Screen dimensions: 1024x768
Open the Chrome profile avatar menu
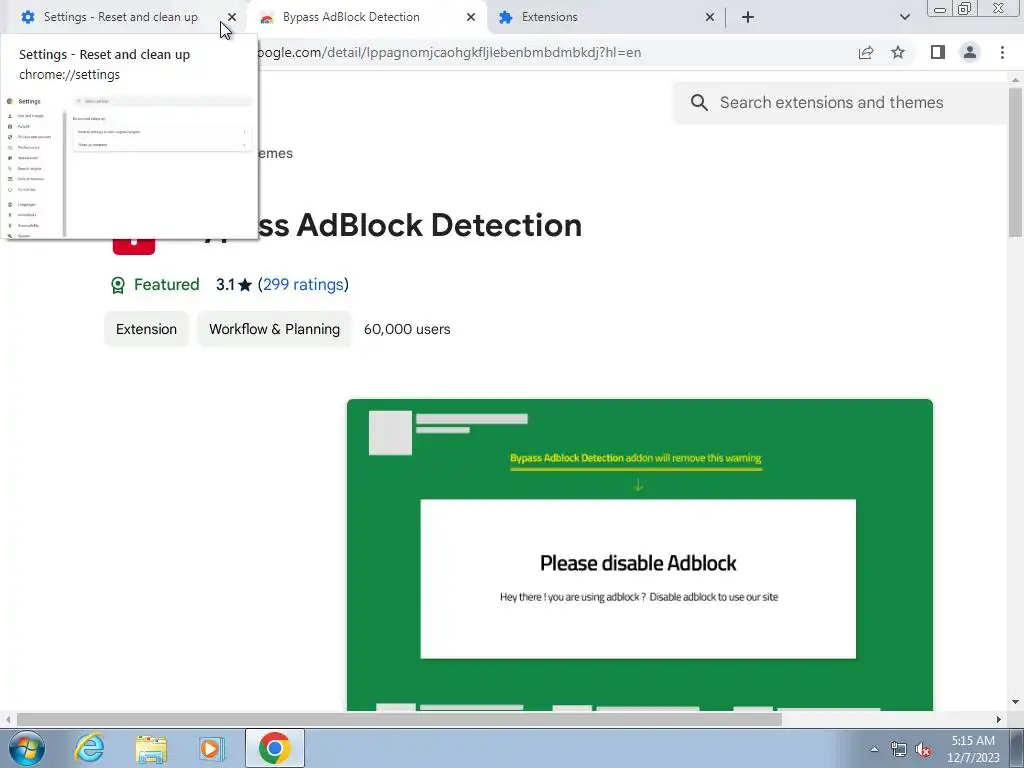[x=970, y=52]
